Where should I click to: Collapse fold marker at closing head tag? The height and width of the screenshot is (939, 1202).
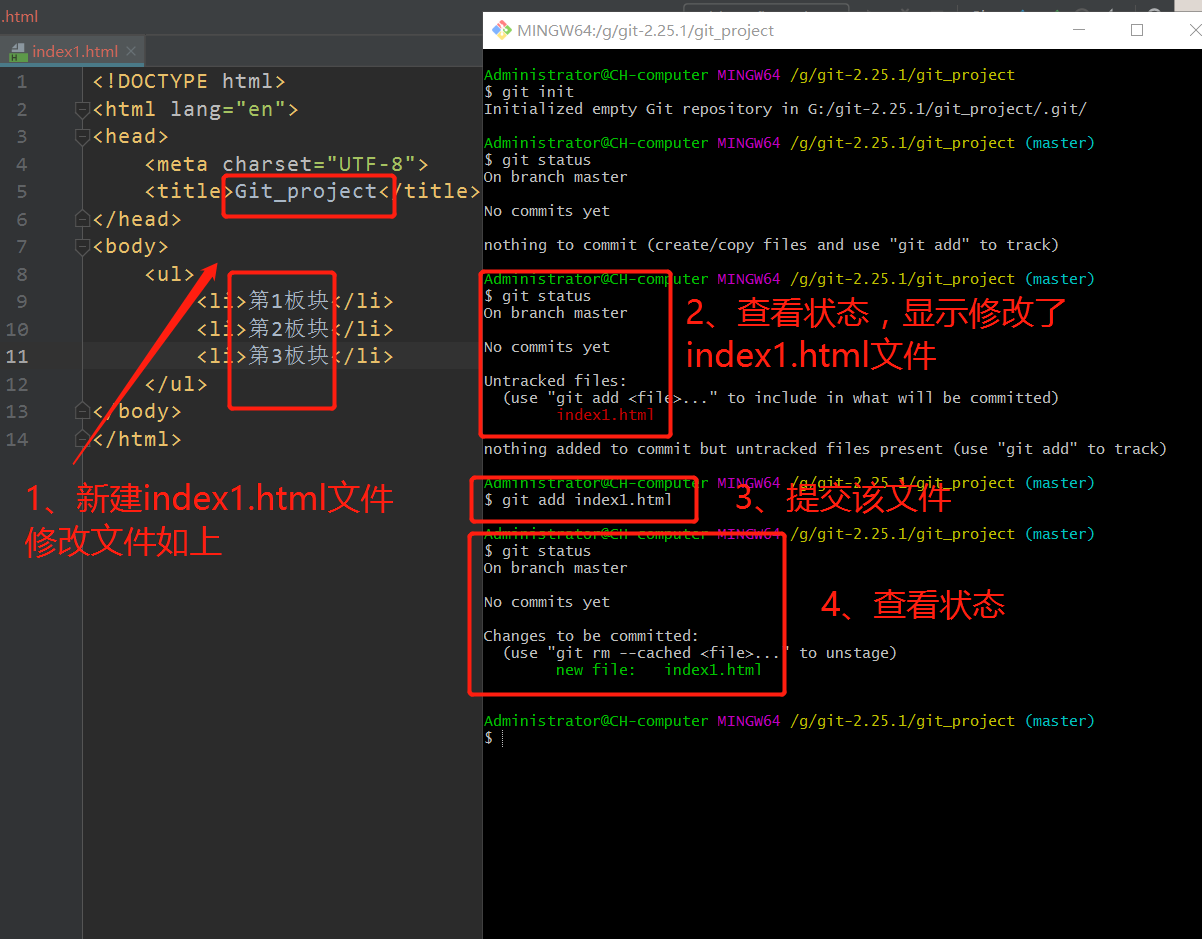point(83,219)
